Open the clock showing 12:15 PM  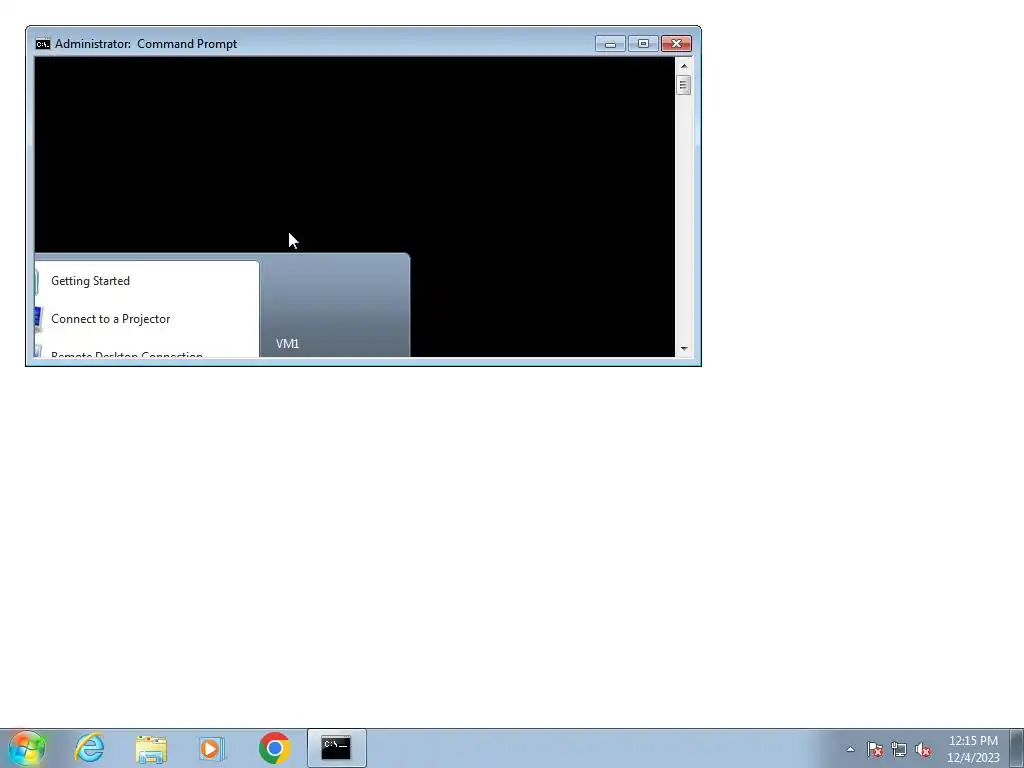coord(973,749)
